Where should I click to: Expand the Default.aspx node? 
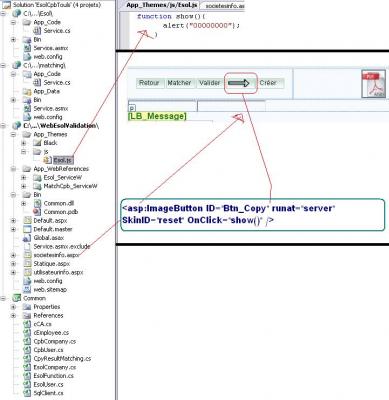(14, 221)
